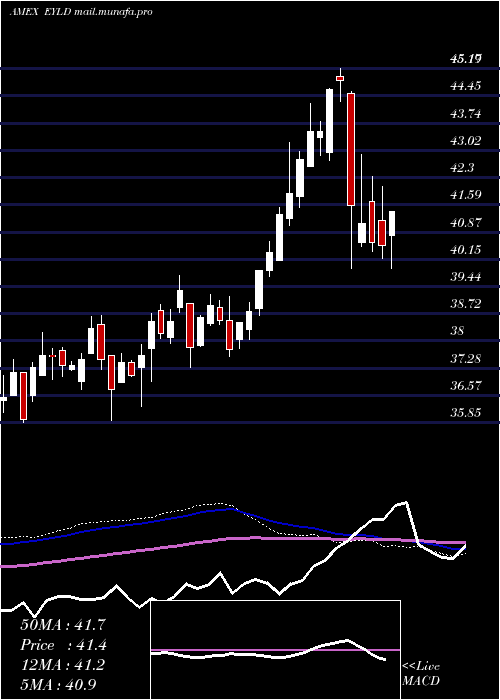
Task: Click the 39.44 price axis label
Action: [465, 277]
